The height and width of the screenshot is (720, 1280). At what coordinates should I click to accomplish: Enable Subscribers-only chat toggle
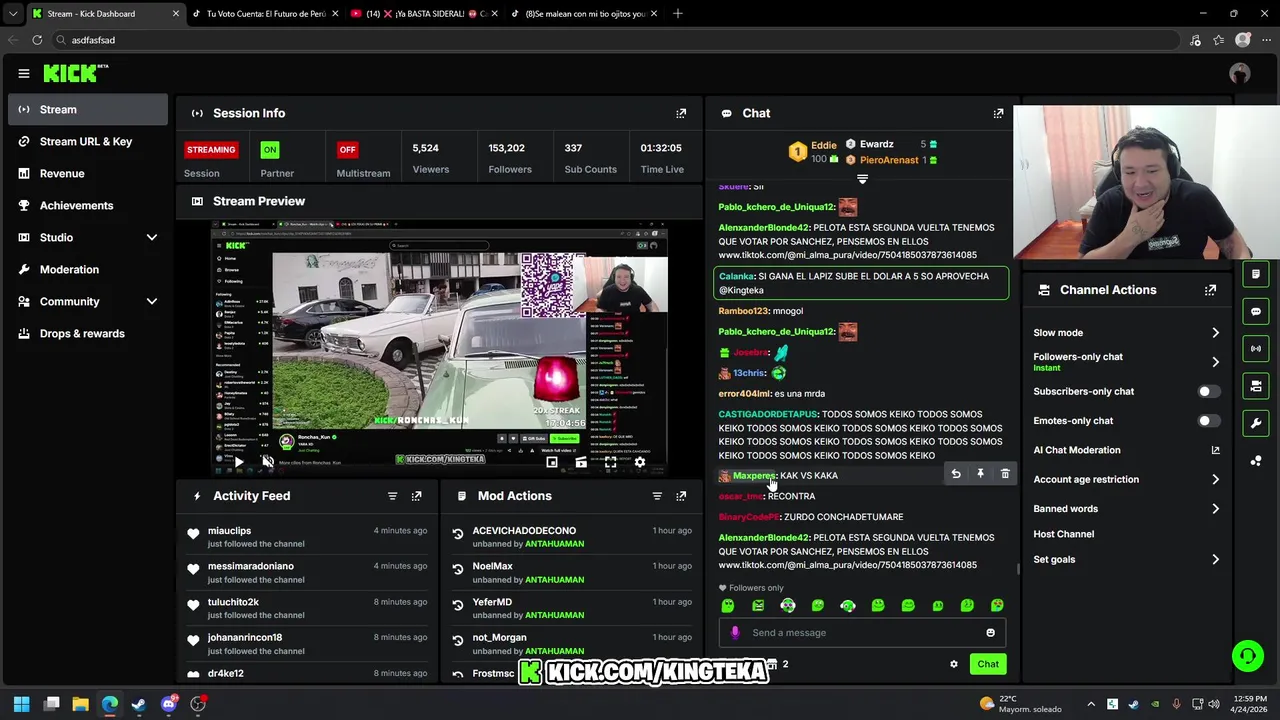pyautogui.click(x=1208, y=391)
